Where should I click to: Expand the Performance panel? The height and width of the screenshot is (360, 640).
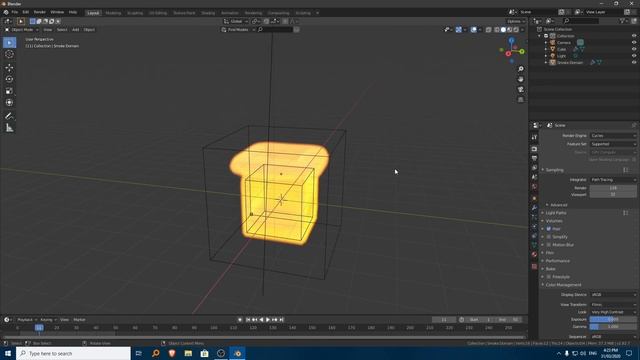click(558, 261)
